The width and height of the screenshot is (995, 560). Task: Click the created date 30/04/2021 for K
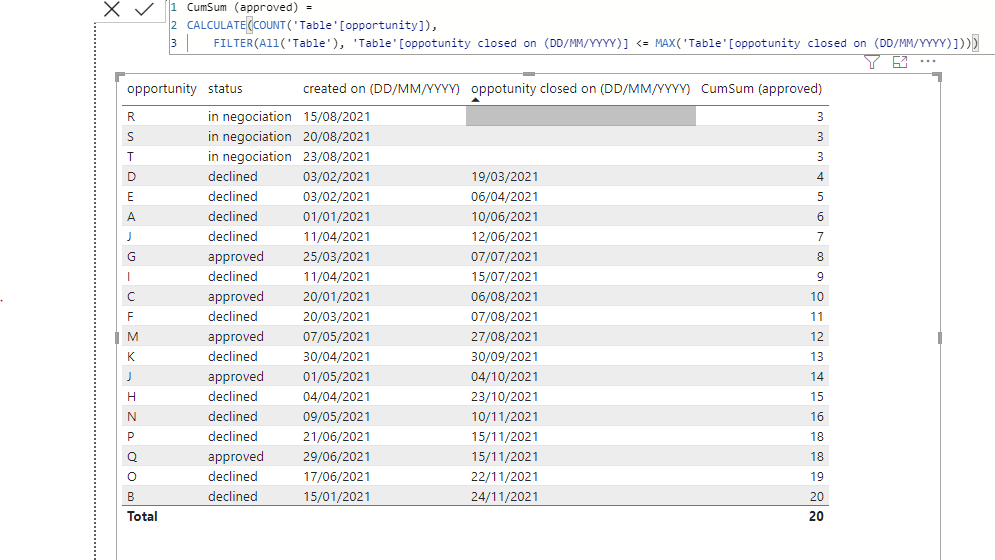pos(336,357)
